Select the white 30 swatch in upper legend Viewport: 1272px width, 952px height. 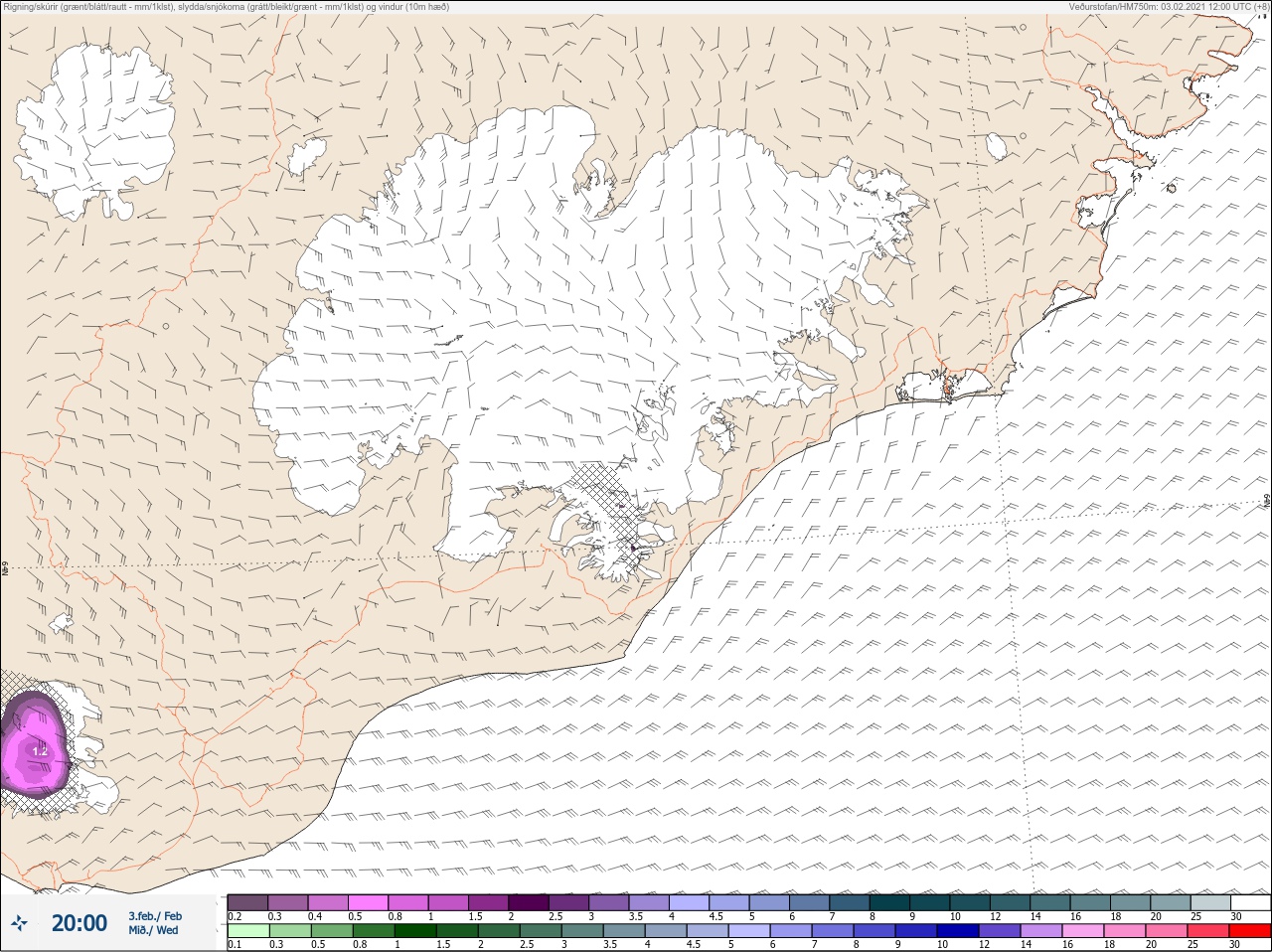tap(1250, 903)
